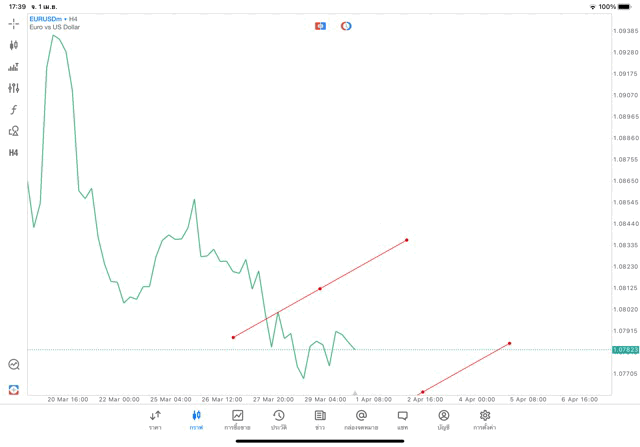Tap the flag icon at chart top
Screen dimensions: 640x447
pos(320,26)
